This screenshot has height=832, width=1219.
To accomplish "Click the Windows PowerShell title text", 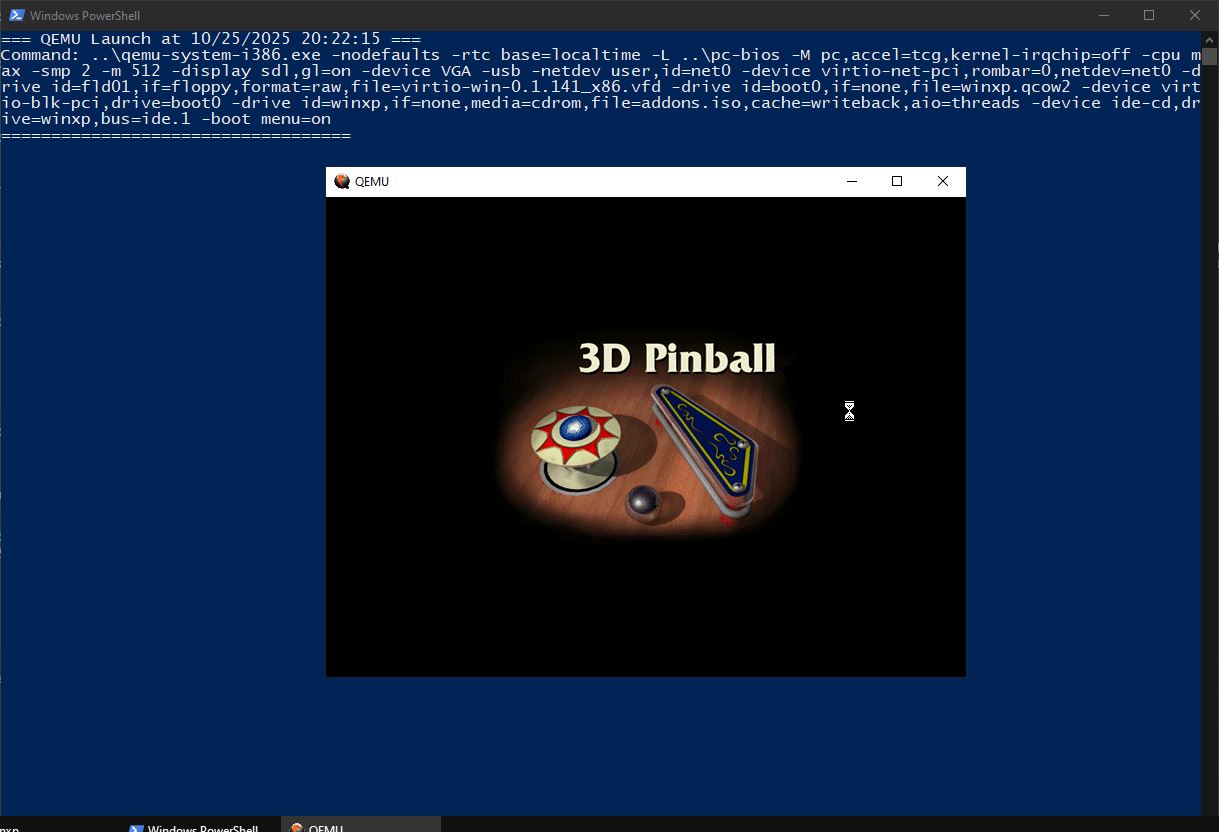I will [x=85, y=15].
